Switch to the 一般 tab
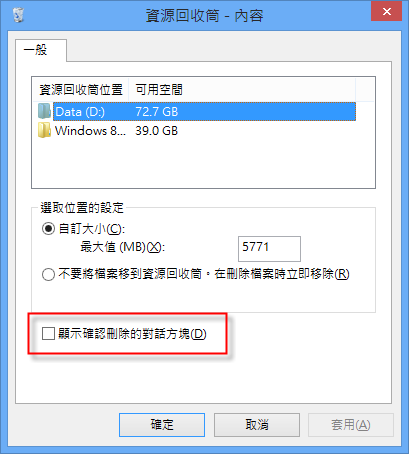409x454 pixels. [36, 50]
